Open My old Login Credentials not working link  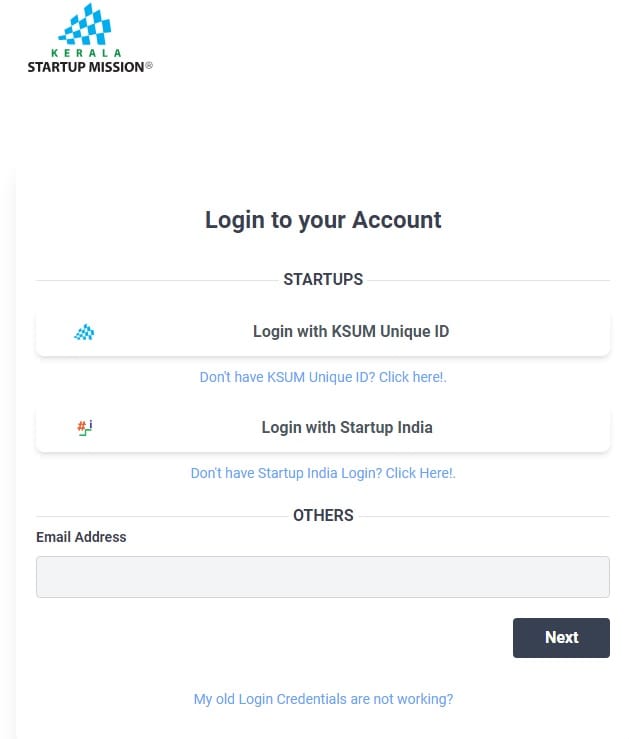pyautogui.click(x=323, y=699)
